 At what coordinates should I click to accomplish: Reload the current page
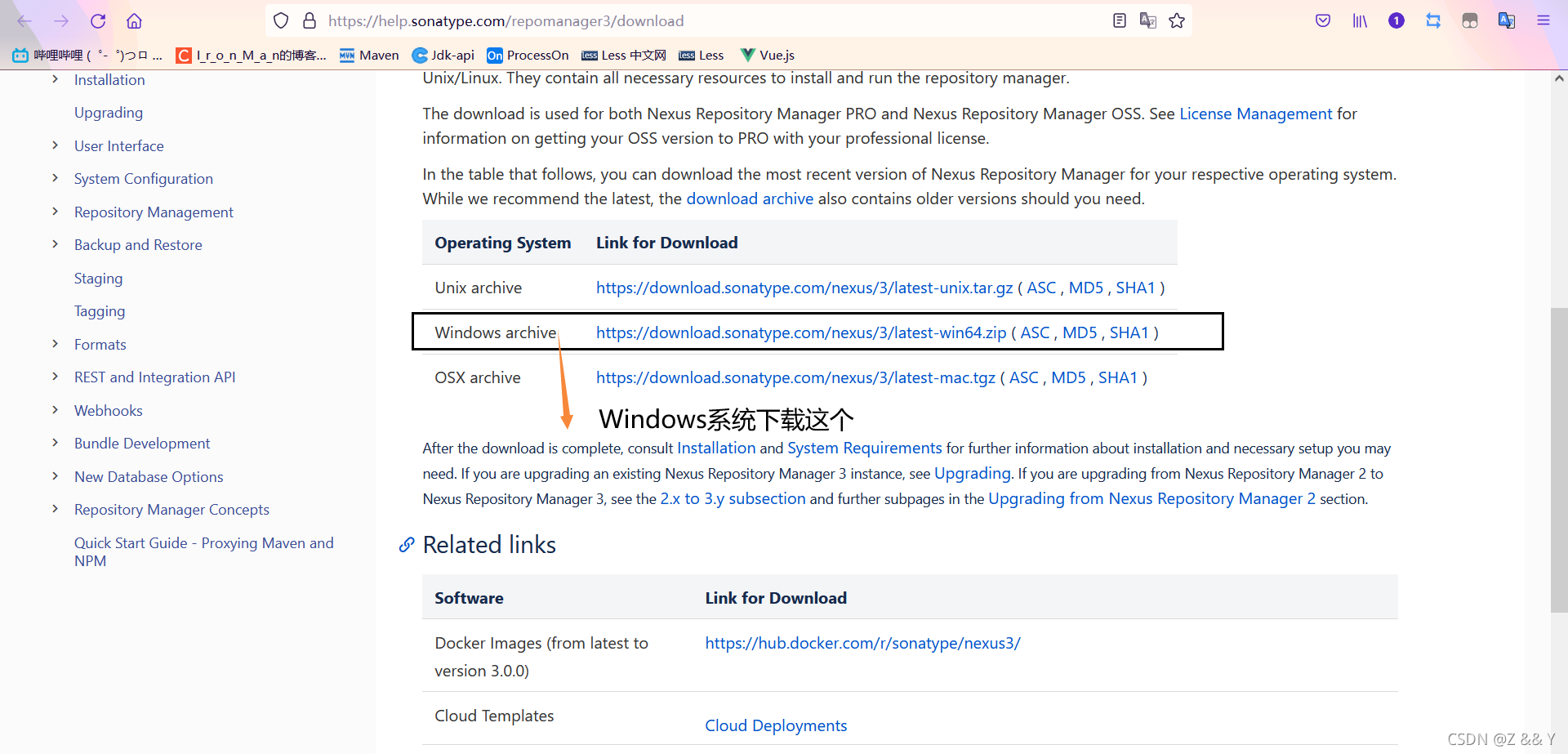pos(98,21)
